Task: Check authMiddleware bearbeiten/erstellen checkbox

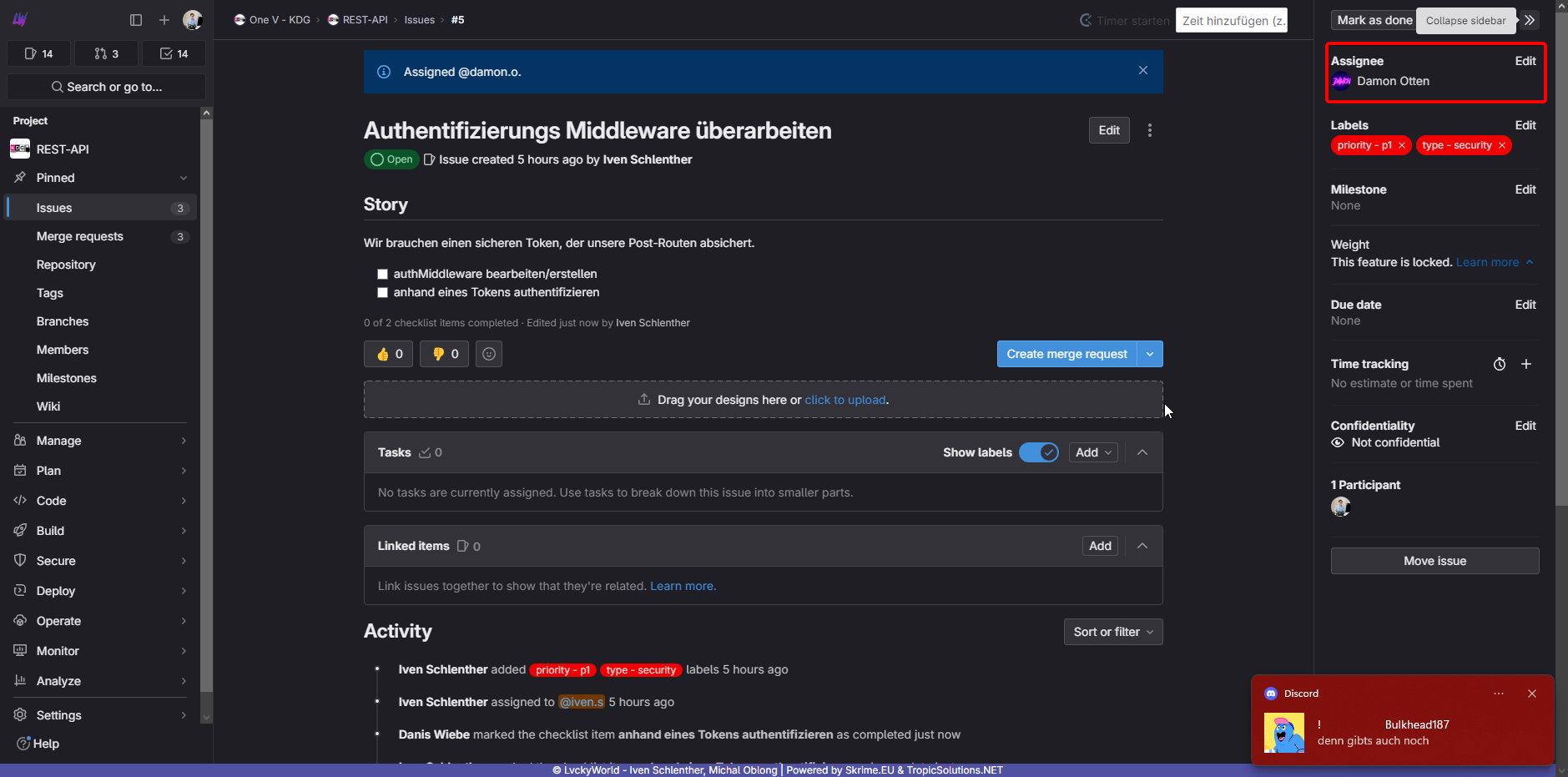Action: point(382,274)
